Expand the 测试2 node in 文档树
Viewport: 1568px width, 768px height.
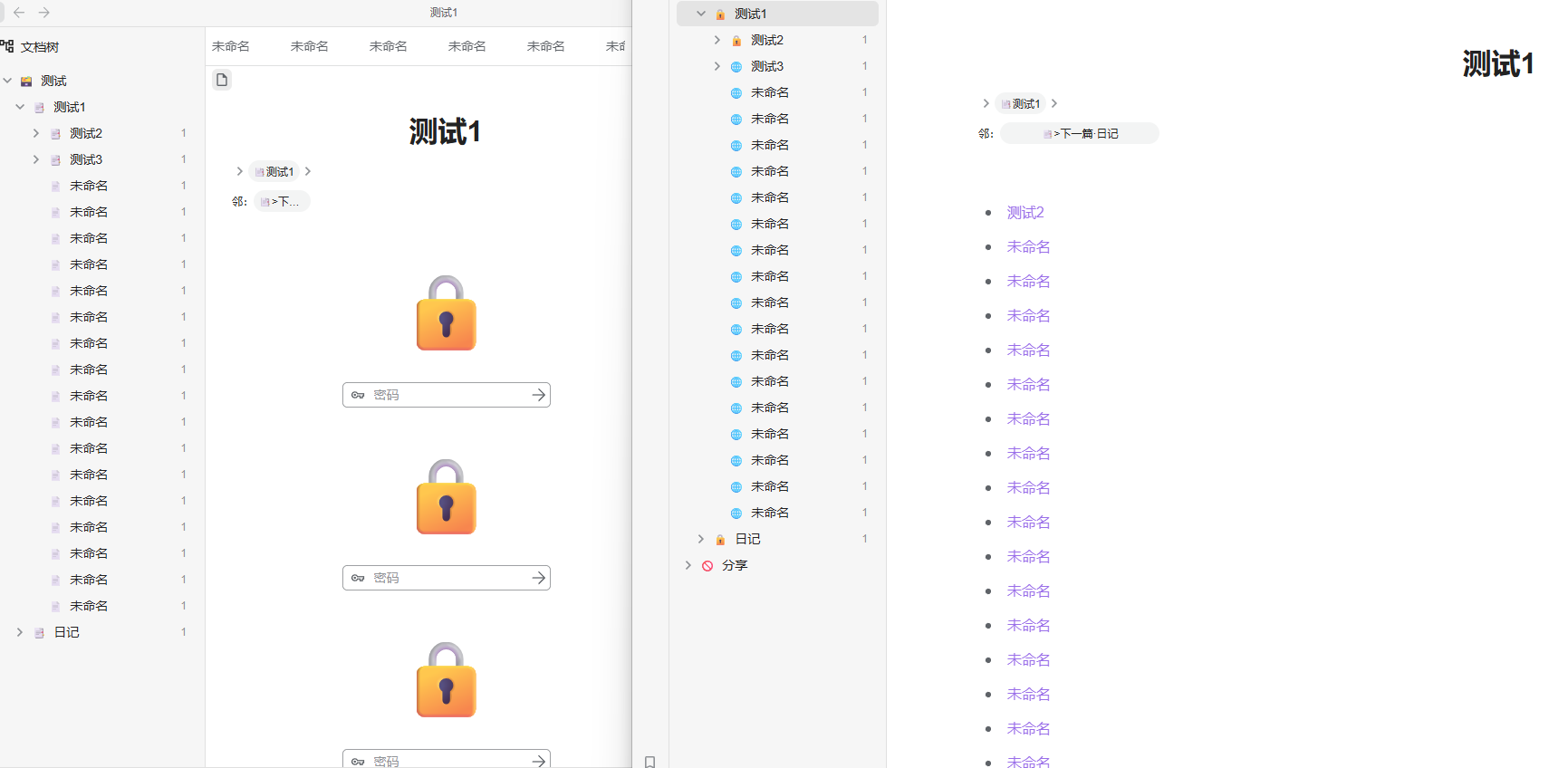[36, 133]
